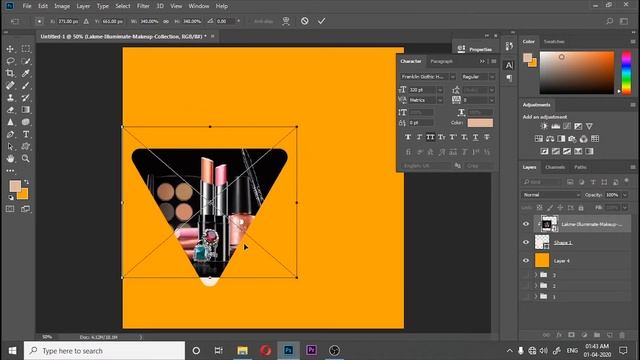Switch to the Channels tab
640x360 pixels.
coord(555,167)
